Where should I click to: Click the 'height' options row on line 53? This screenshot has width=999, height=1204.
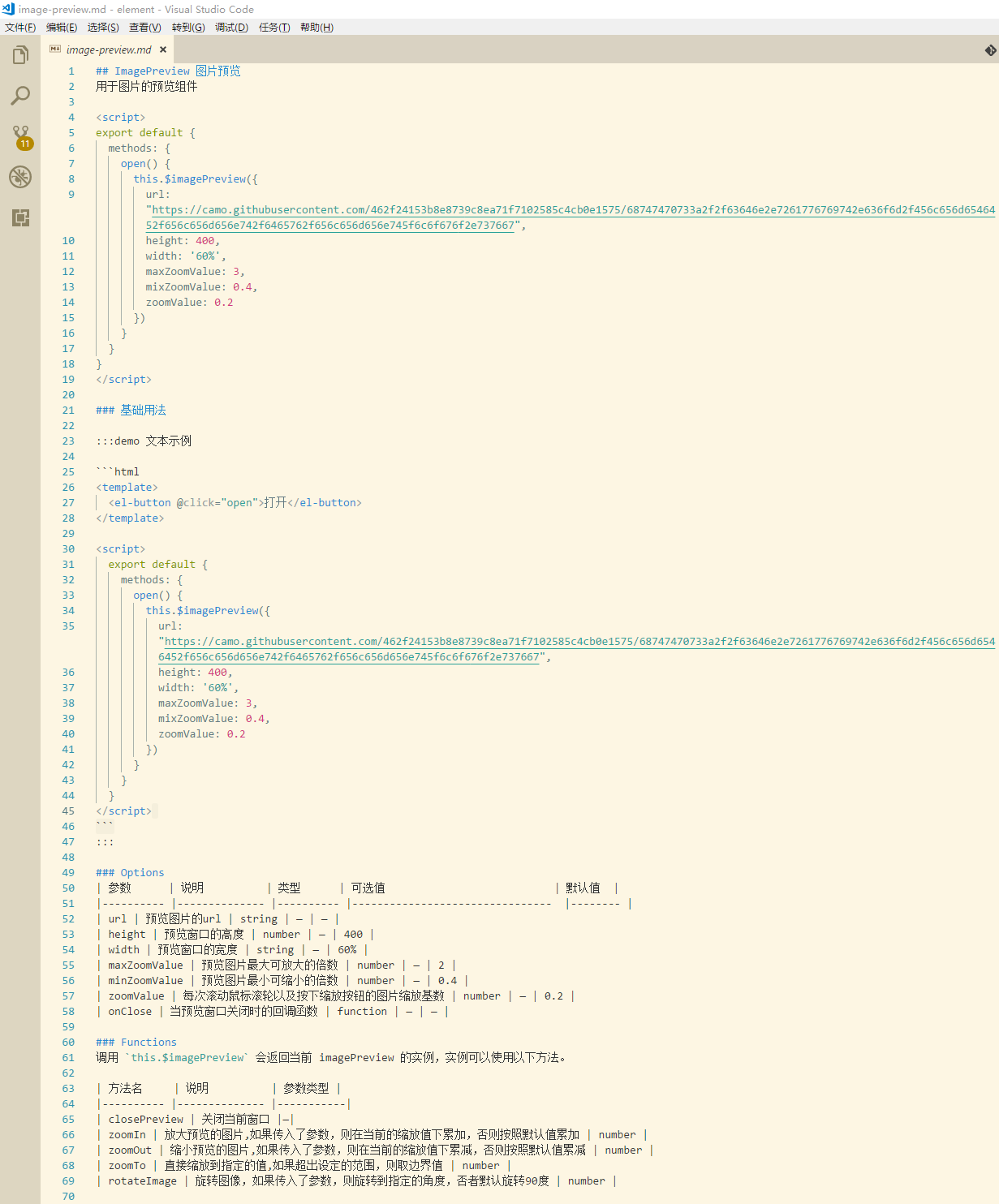pyautogui.click(x=235, y=935)
